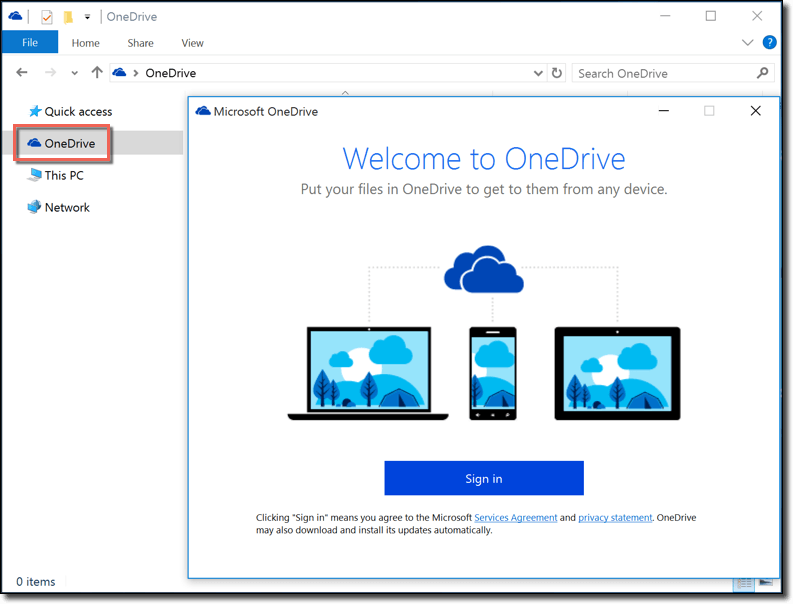Switch to the Share ribbon tab
Screen dimensions: 793x604
[x=140, y=43]
